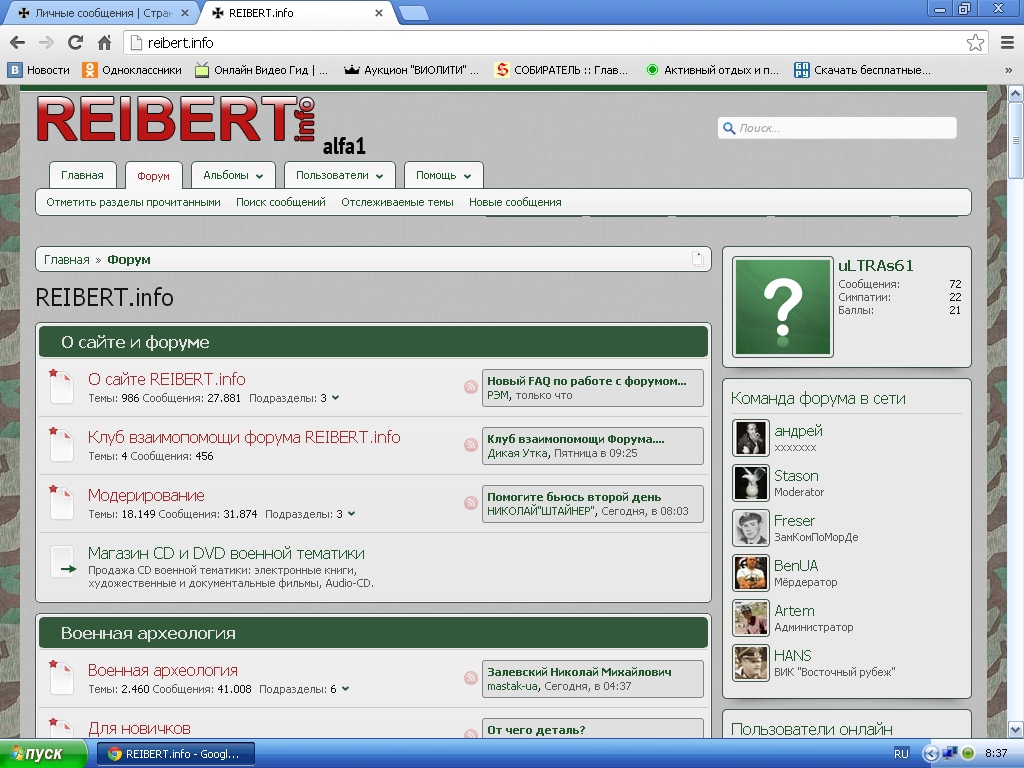1024x768 pixels.
Task: Close the REIBERT.info browser tab
Action: pos(379,13)
